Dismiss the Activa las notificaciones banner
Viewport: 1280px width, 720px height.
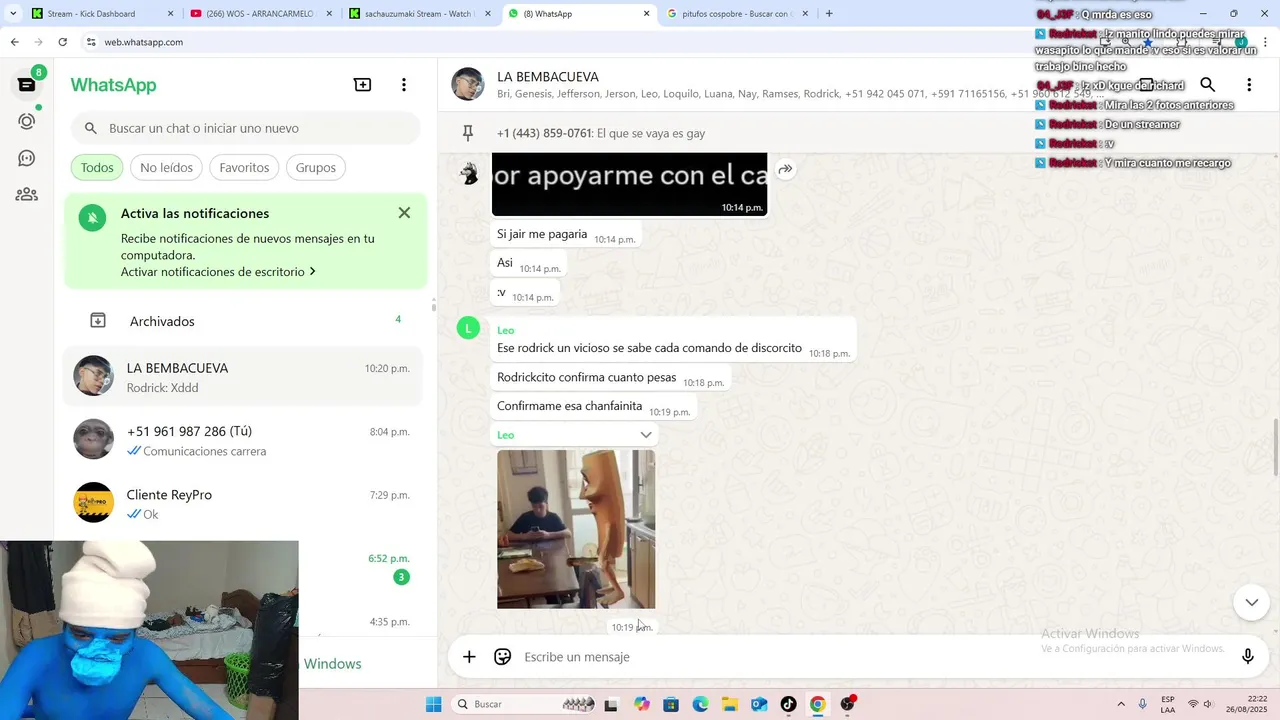tap(404, 213)
